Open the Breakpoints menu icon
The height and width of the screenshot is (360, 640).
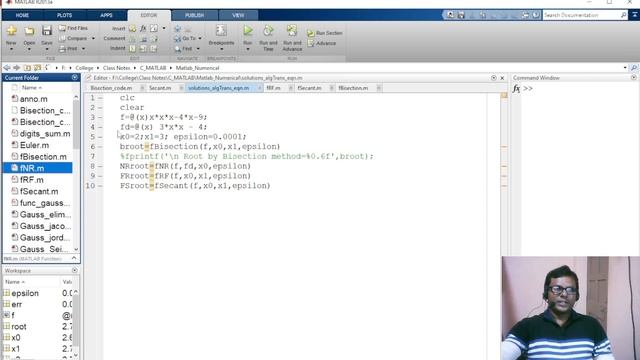pos(221,31)
